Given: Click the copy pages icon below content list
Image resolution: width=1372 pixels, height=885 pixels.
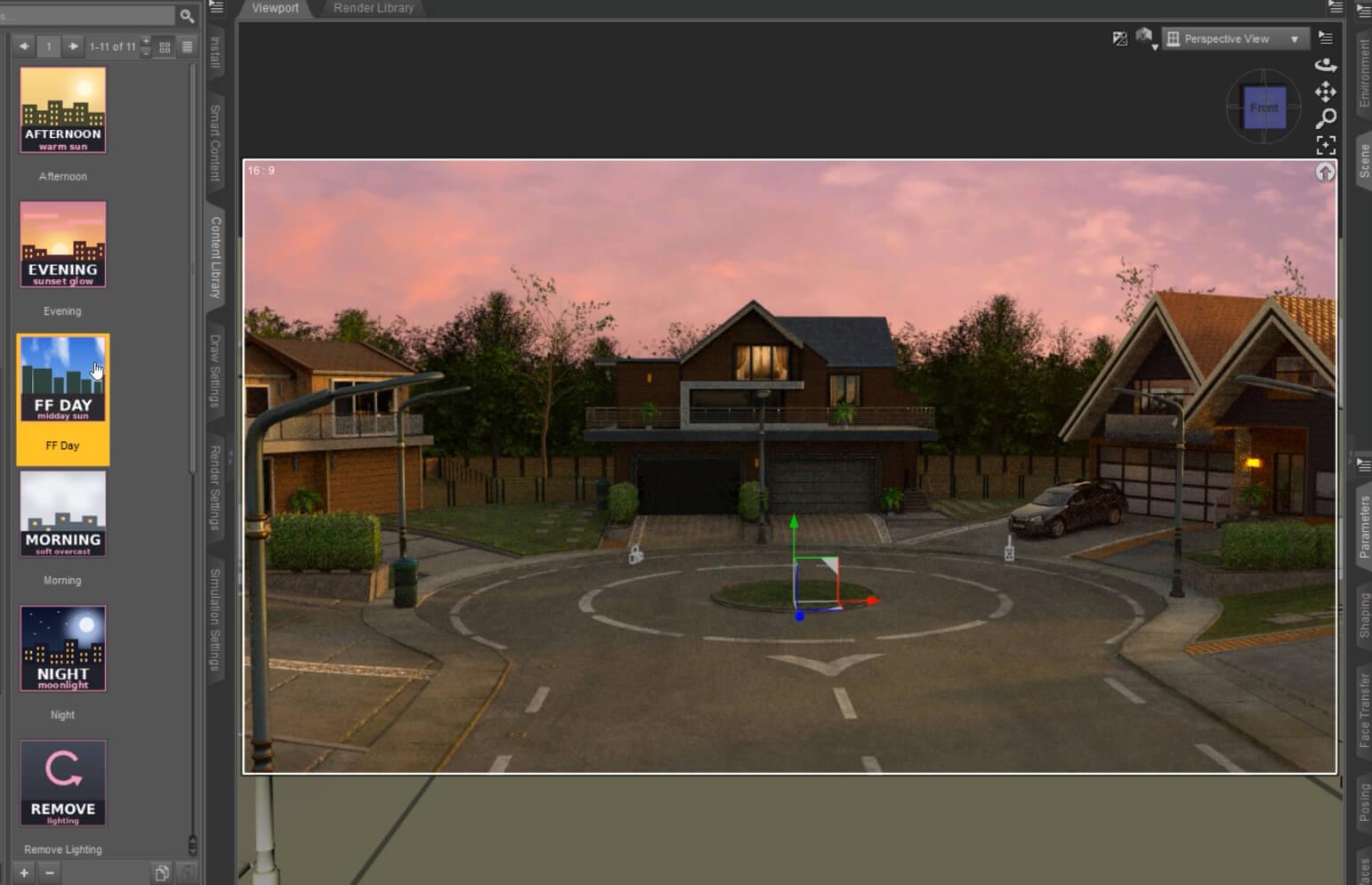Looking at the screenshot, I should (x=161, y=873).
